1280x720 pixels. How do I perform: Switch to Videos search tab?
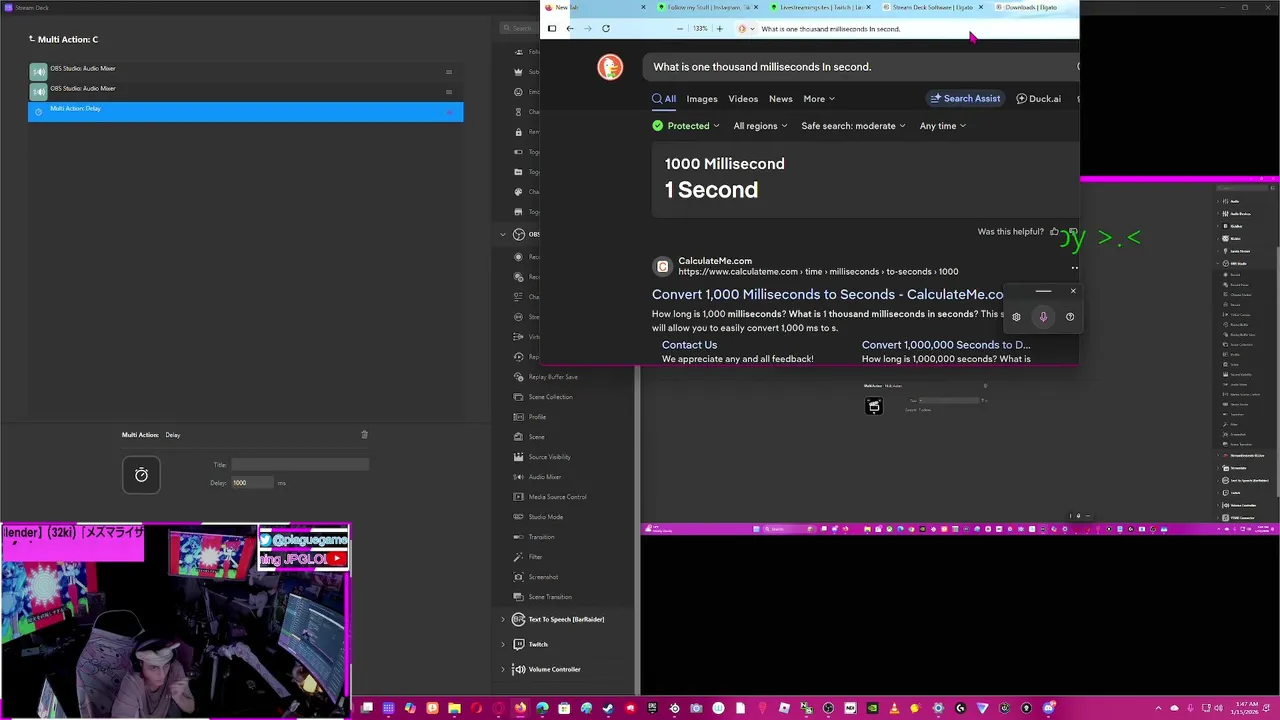[743, 99]
